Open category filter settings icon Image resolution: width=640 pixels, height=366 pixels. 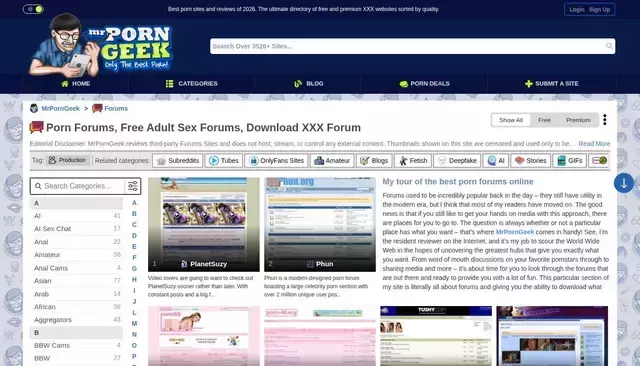point(133,186)
